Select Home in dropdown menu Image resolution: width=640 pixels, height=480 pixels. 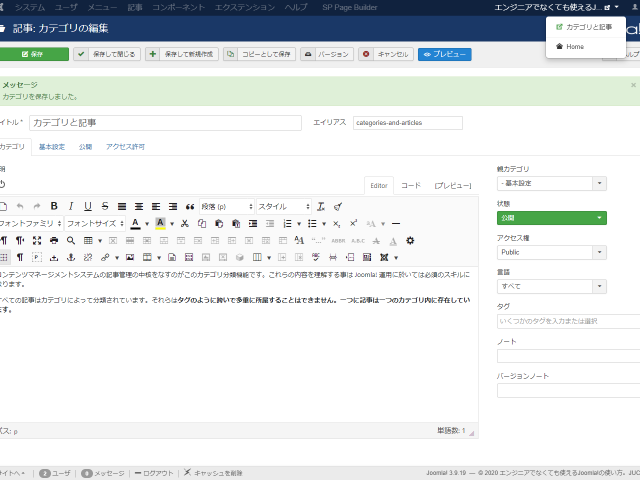coord(586,47)
